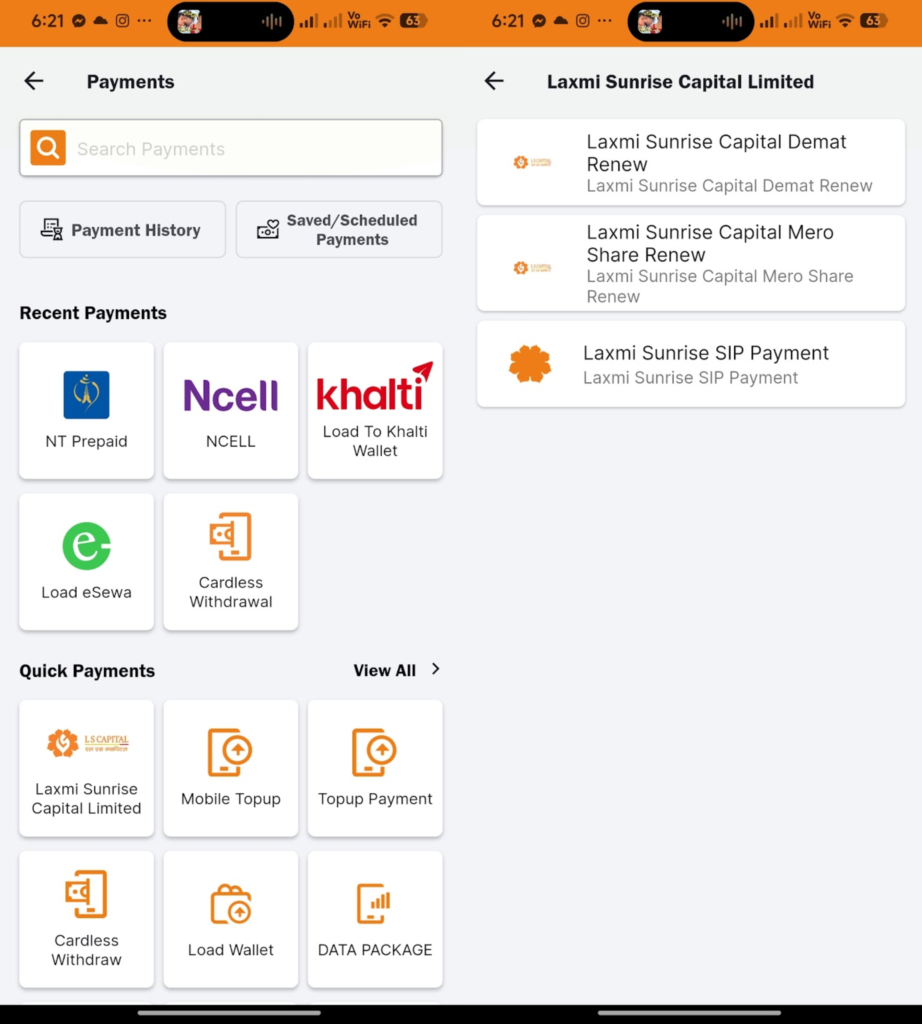Tap Messenger notification icon in left status bar
Screen dimensions: 922x1024
click(79, 21)
